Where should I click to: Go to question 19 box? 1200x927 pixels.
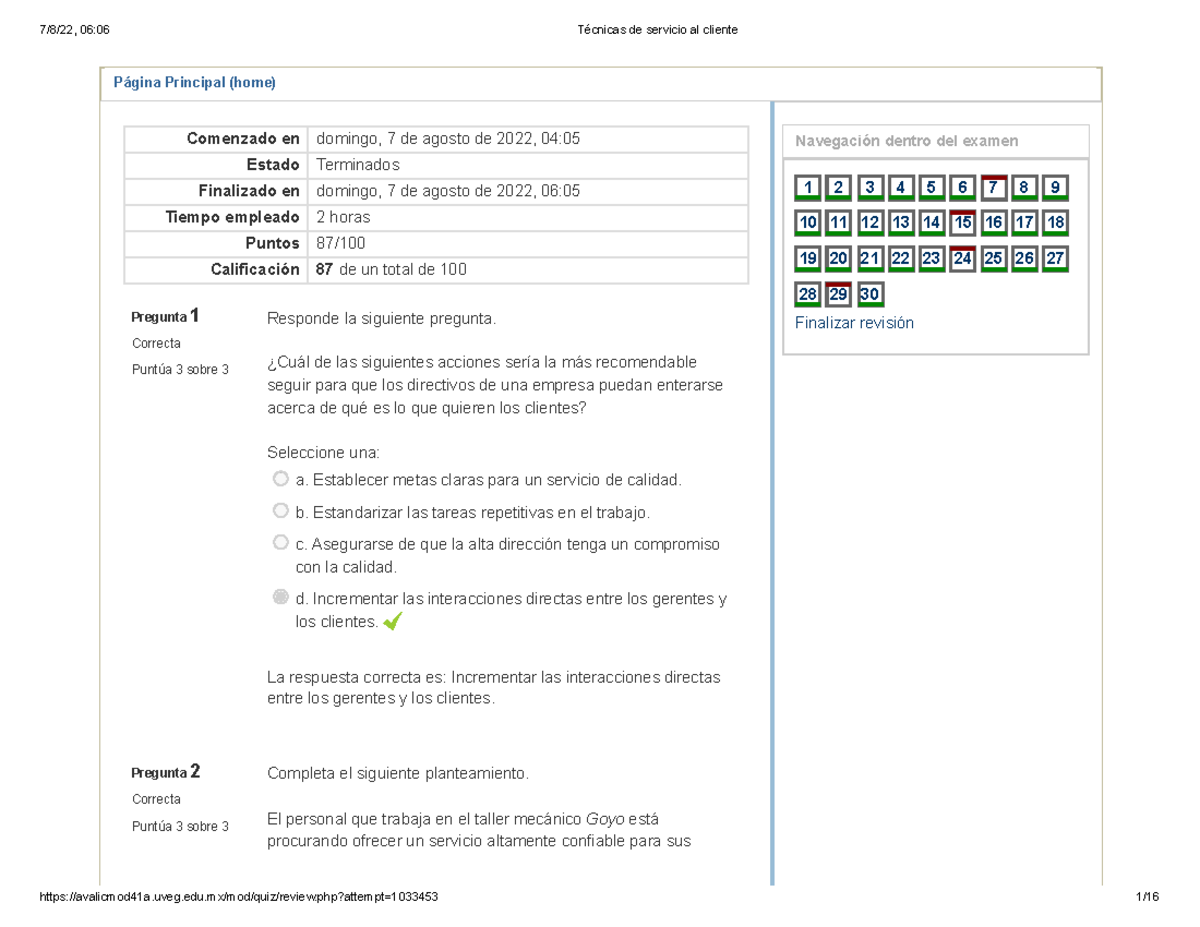(x=808, y=259)
